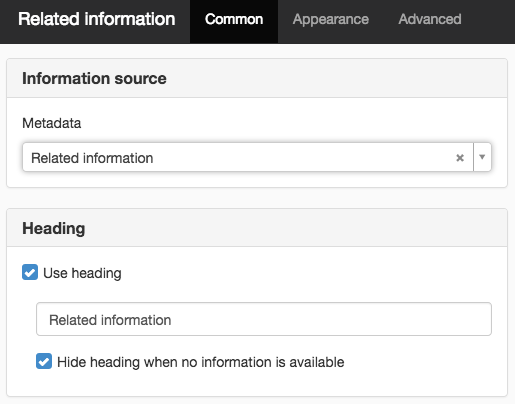Switch to the Advanced tab
This screenshot has width=515, height=404.
430,19
